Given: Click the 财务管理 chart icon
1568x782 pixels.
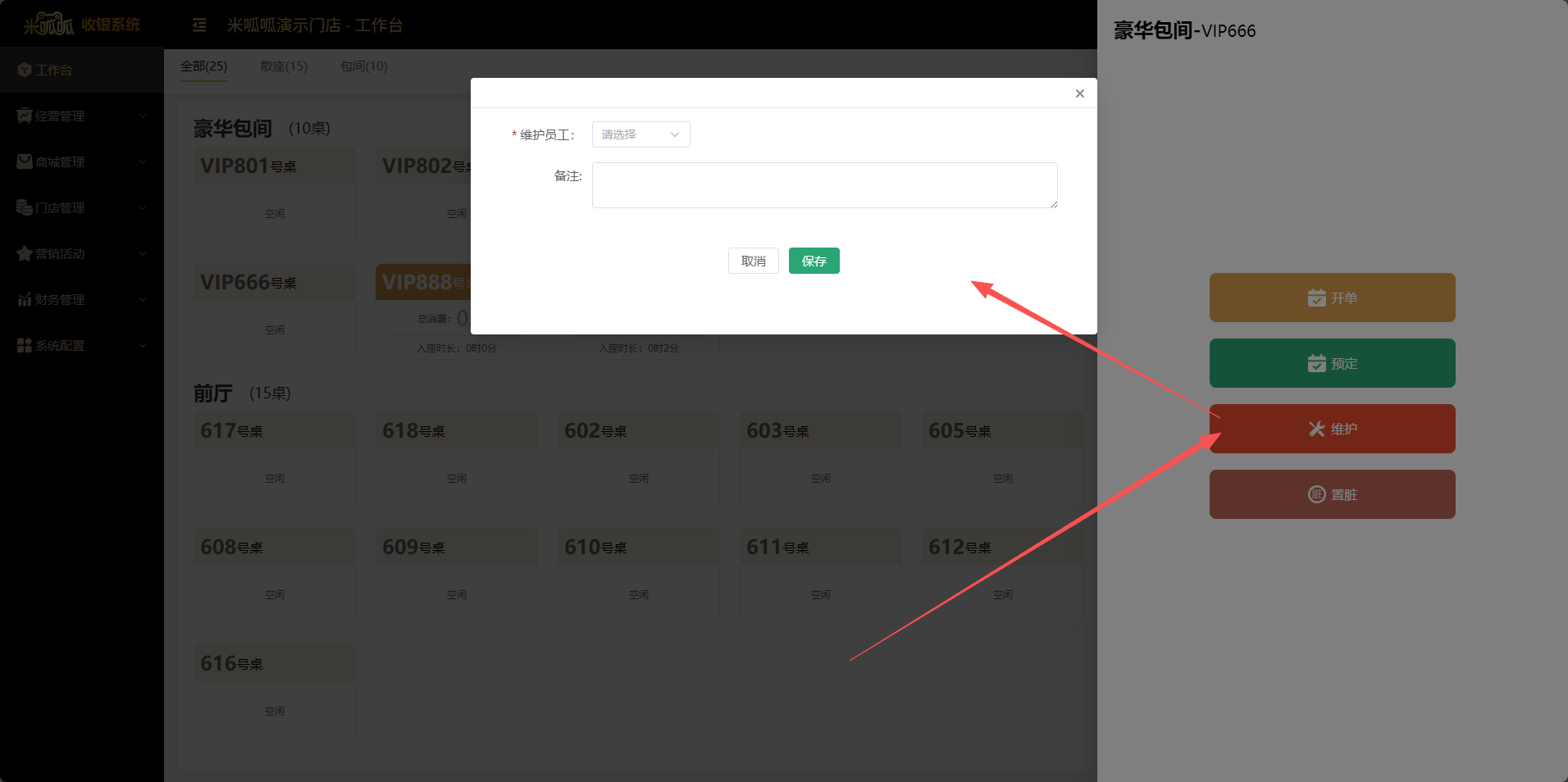Looking at the screenshot, I should pyautogui.click(x=24, y=299).
